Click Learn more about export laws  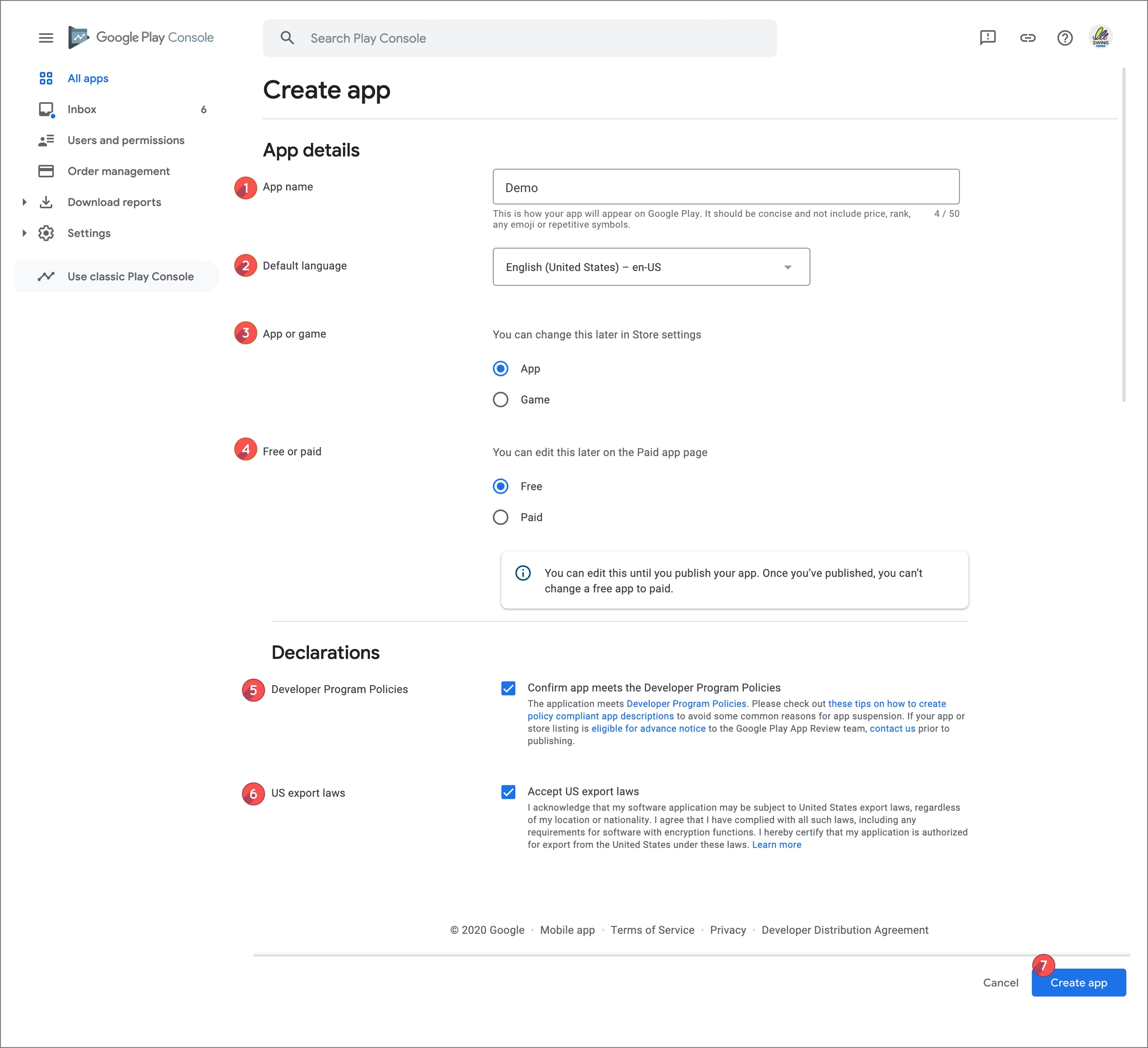click(776, 845)
